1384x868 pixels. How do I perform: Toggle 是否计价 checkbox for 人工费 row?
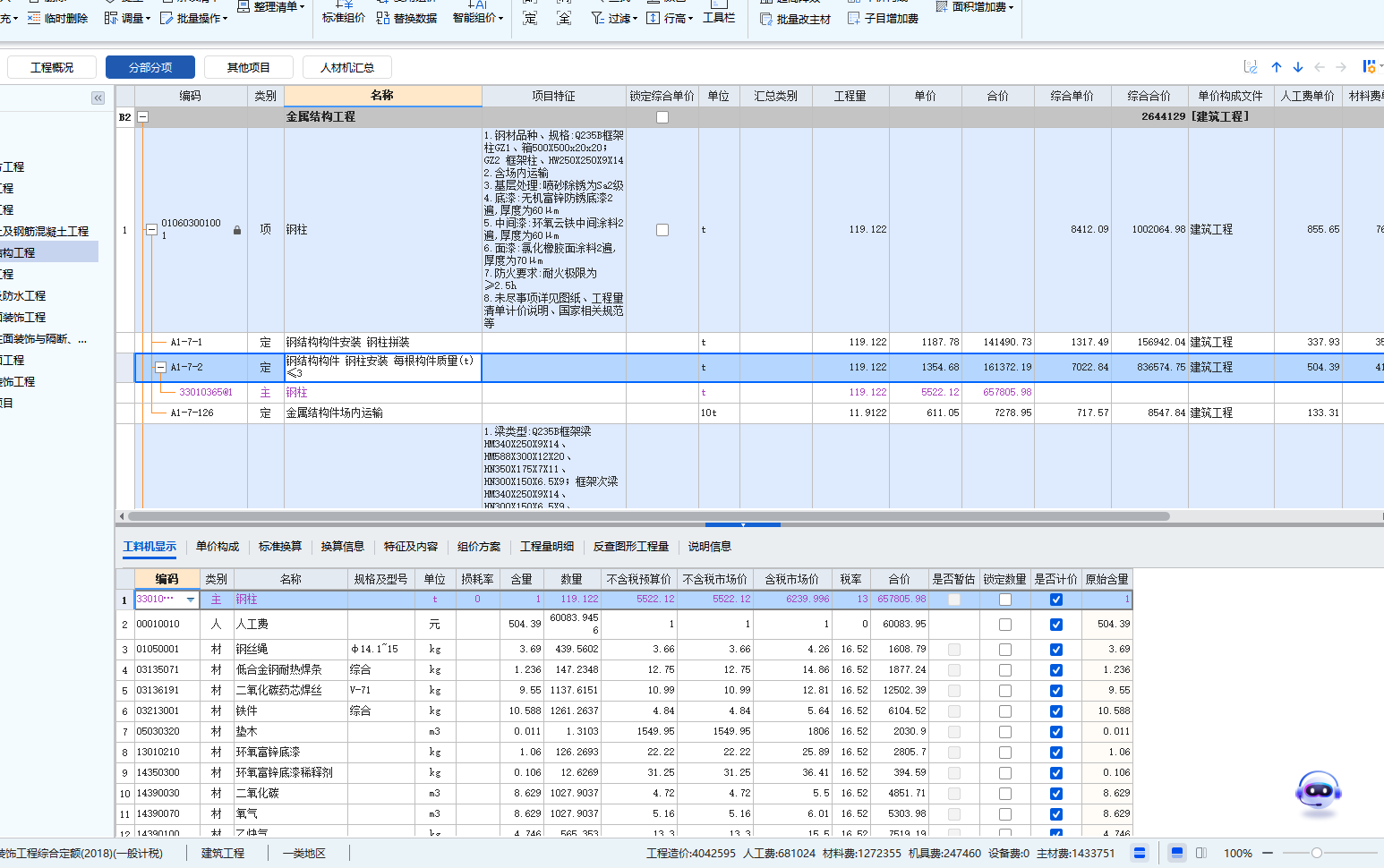coord(1056,625)
